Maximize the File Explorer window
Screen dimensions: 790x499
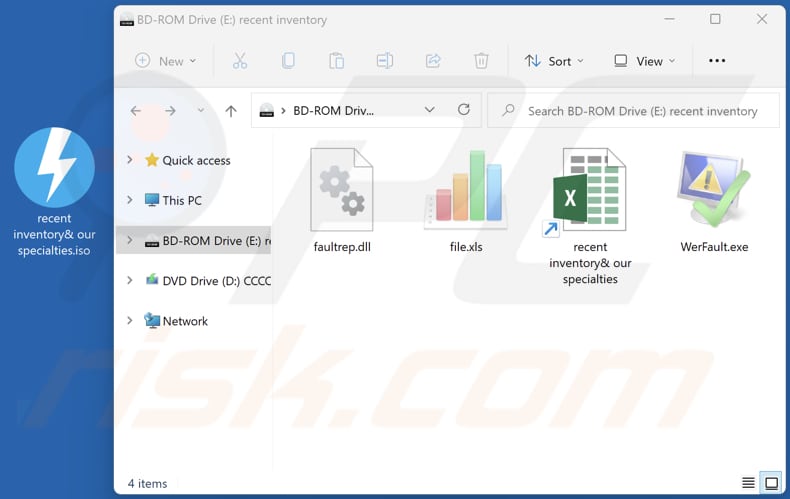pyautogui.click(x=715, y=19)
